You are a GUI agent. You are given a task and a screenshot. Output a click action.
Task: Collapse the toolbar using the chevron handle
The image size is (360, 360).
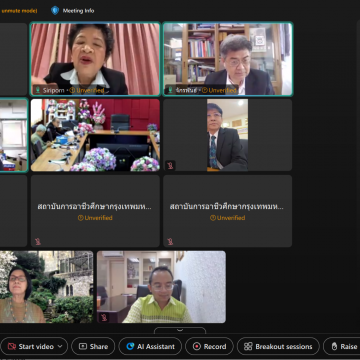pyautogui.click(x=180, y=330)
